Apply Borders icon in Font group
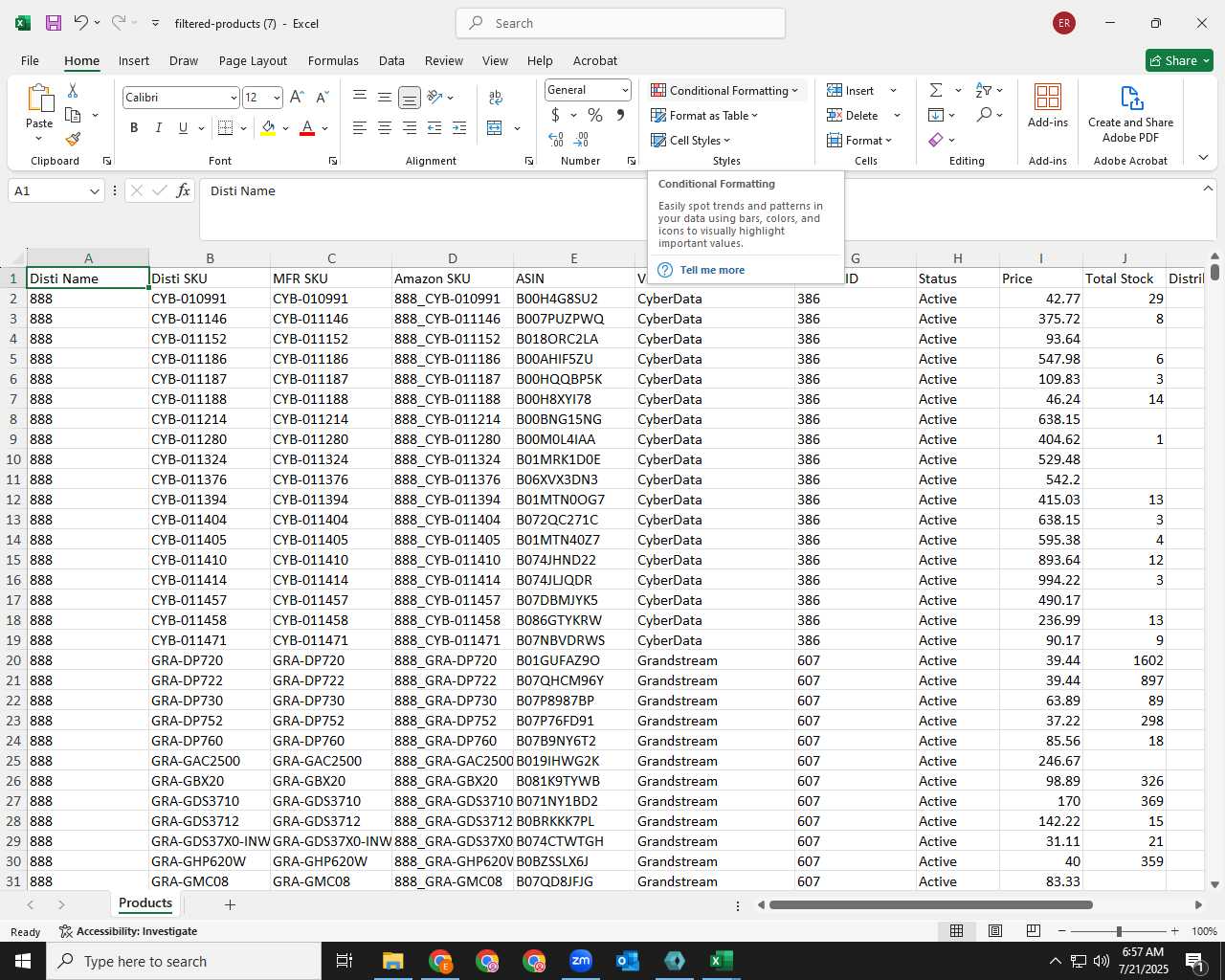Image resolution: width=1225 pixels, height=980 pixels. pos(226,127)
